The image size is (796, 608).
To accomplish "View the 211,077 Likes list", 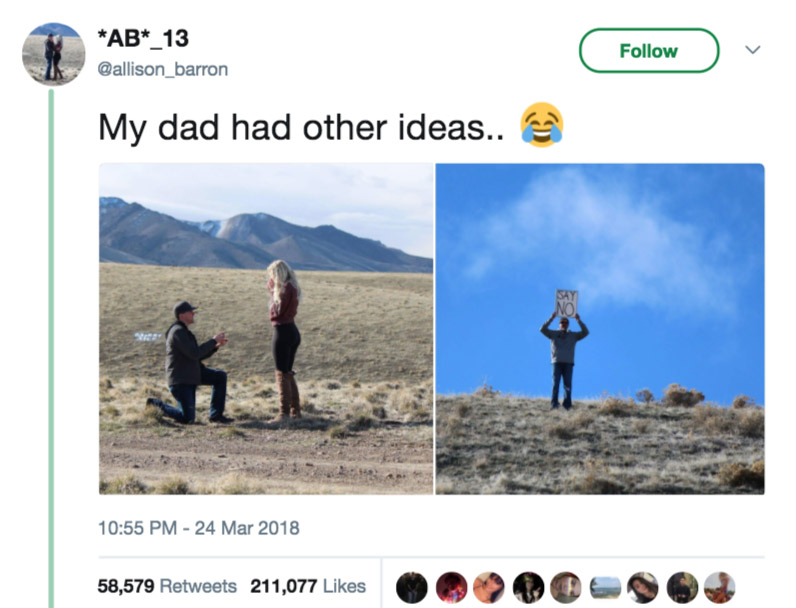I will pyautogui.click(x=308, y=586).
